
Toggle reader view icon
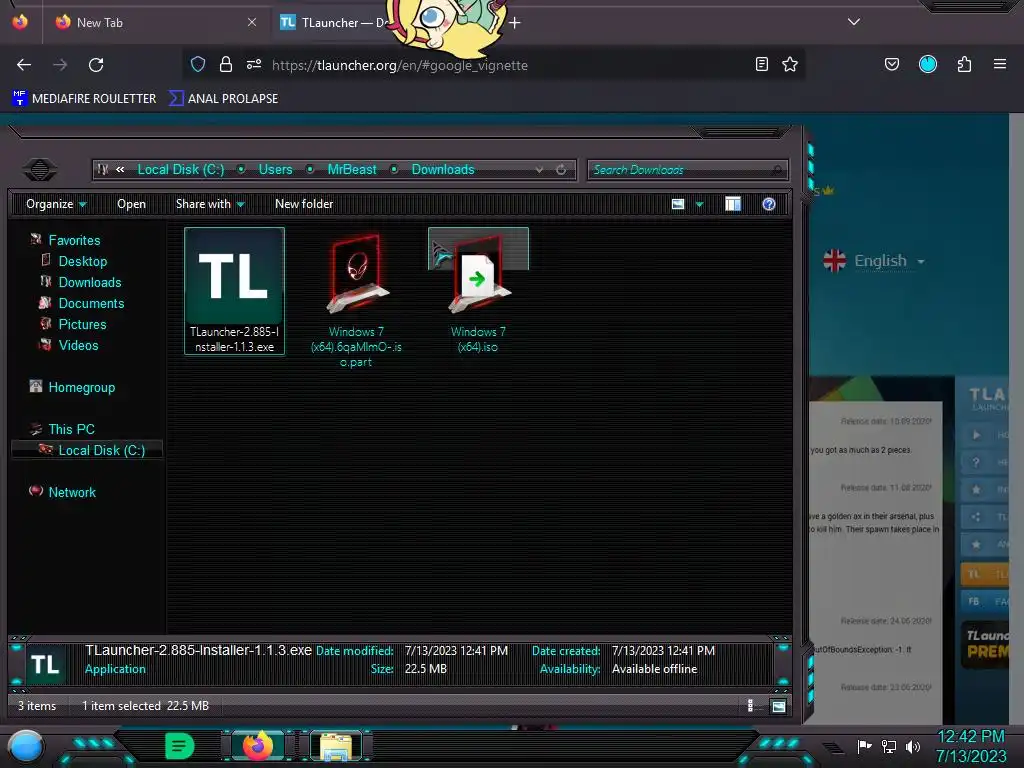761,64
